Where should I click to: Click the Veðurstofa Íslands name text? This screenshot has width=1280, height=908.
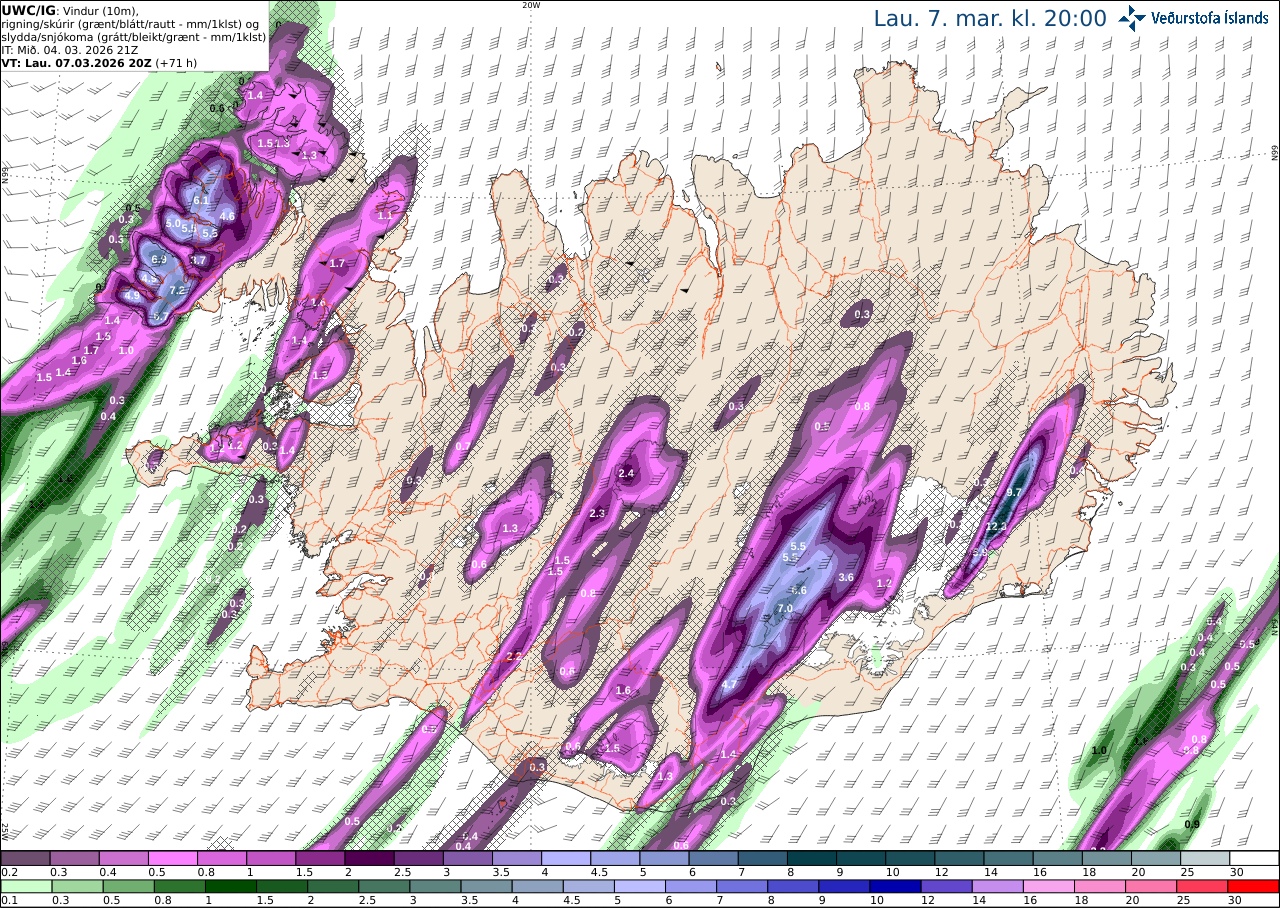(x=1210, y=18)
